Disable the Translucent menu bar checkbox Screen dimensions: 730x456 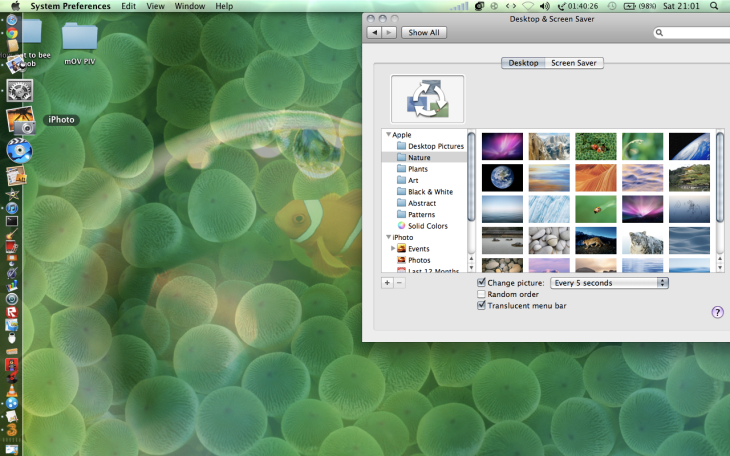(x=482, y=305)
